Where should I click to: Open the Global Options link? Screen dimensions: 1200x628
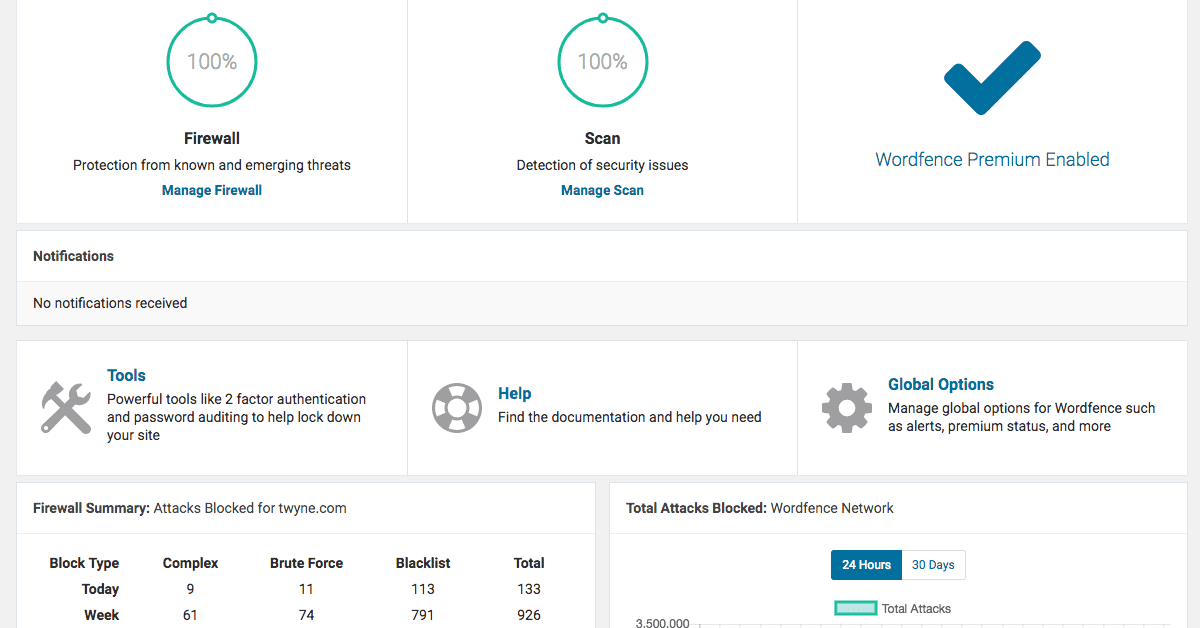click(x=941, y=385)
